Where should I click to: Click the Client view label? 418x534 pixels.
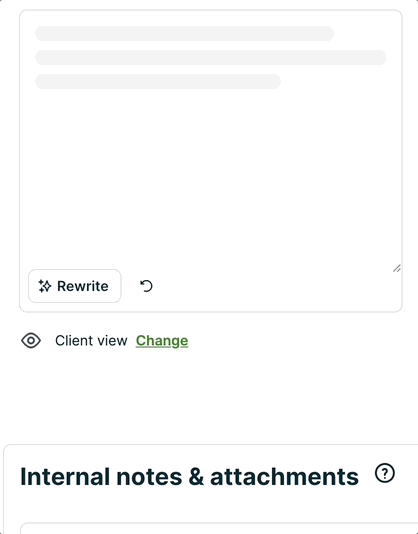click(91, 341)
